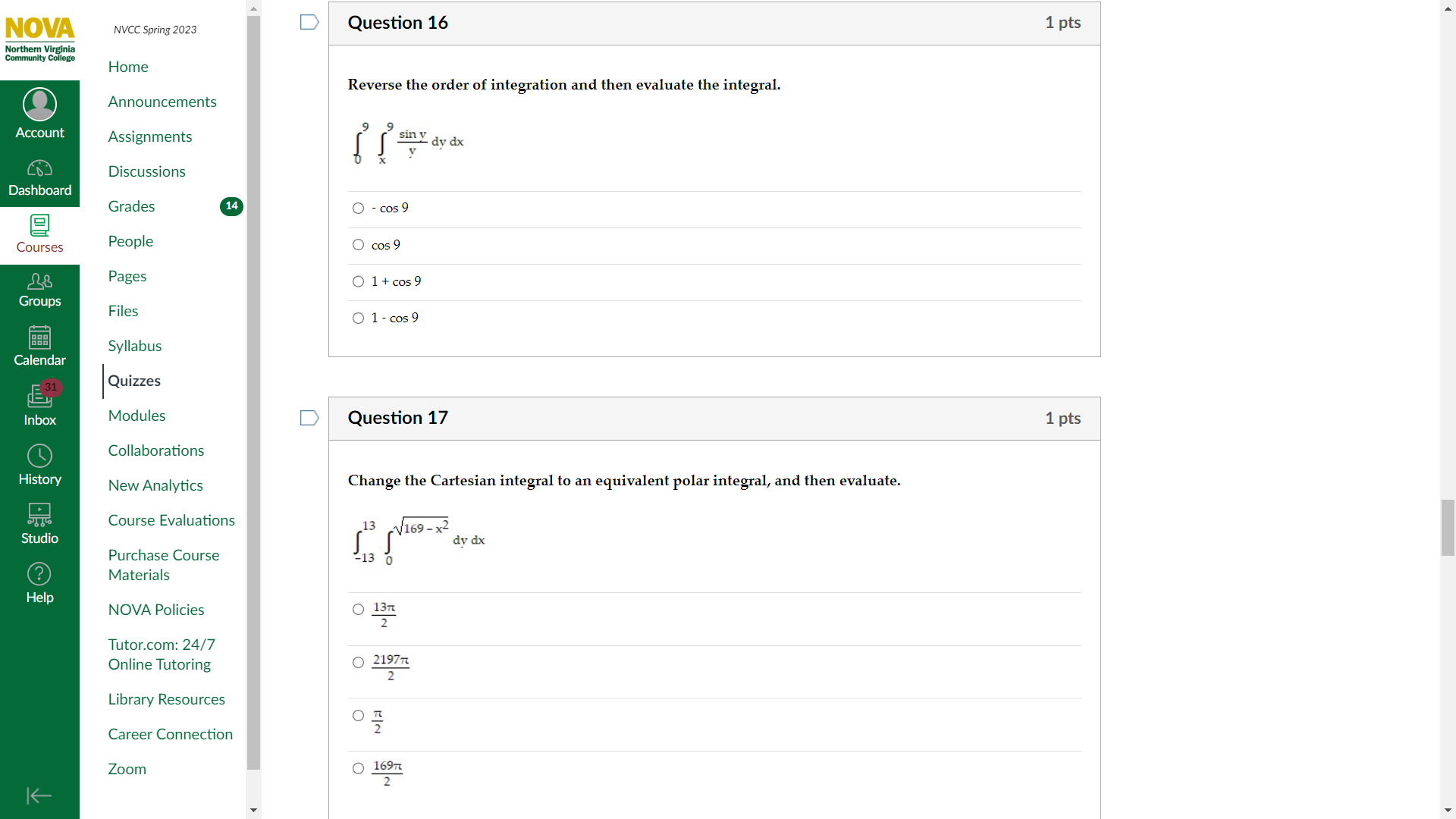
Task: Select the answer 'cos 9' for Question 16
Action: click(358, 244)
